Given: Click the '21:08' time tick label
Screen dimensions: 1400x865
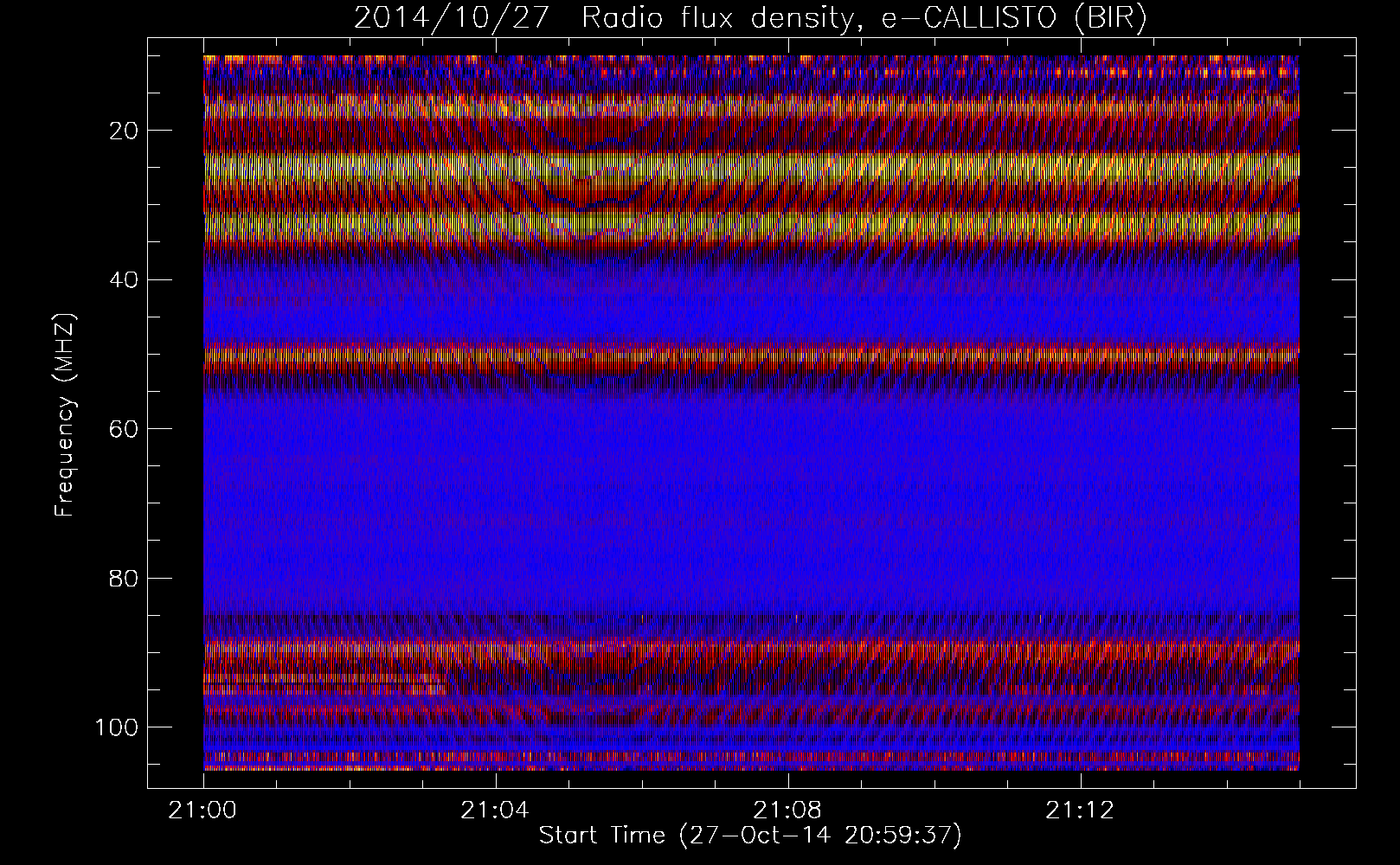Looking at the screenshot, I should pyautogui.click(x=788, y=811).
